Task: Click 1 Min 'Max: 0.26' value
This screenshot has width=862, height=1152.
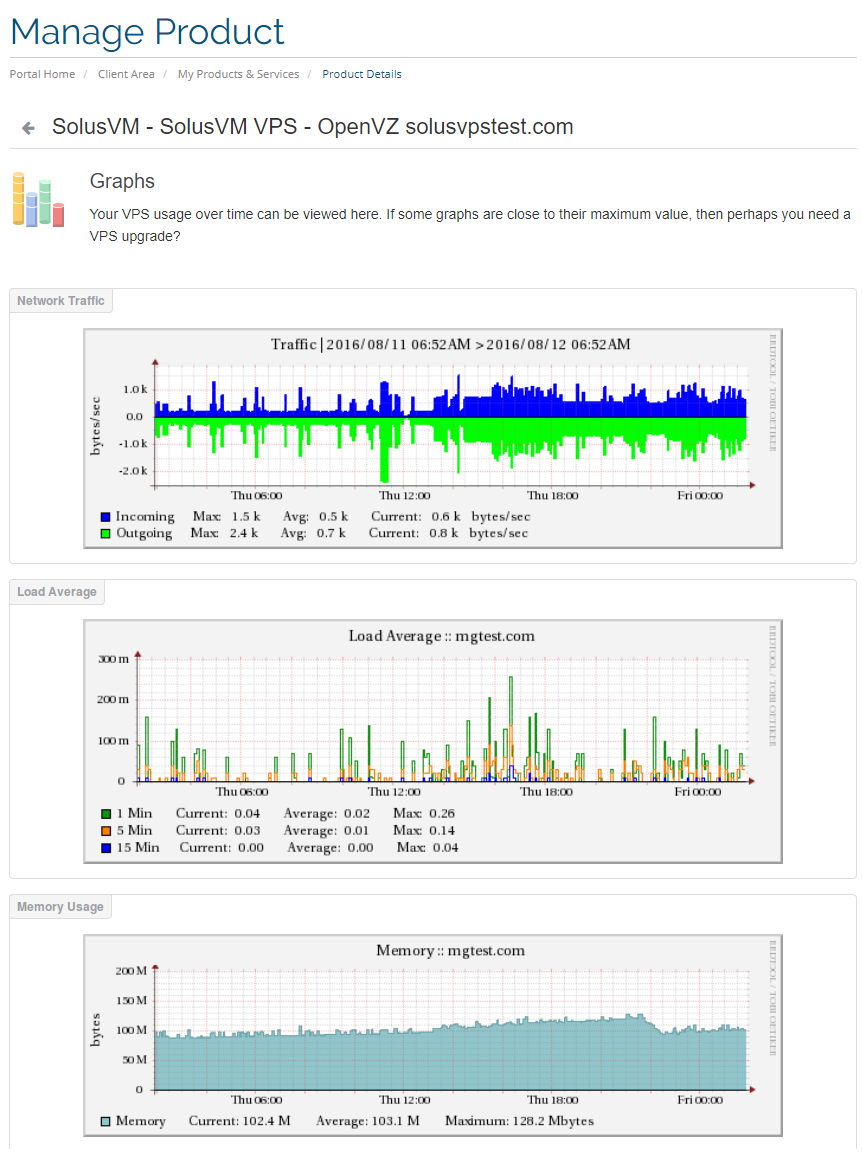Action: [424, 814]
